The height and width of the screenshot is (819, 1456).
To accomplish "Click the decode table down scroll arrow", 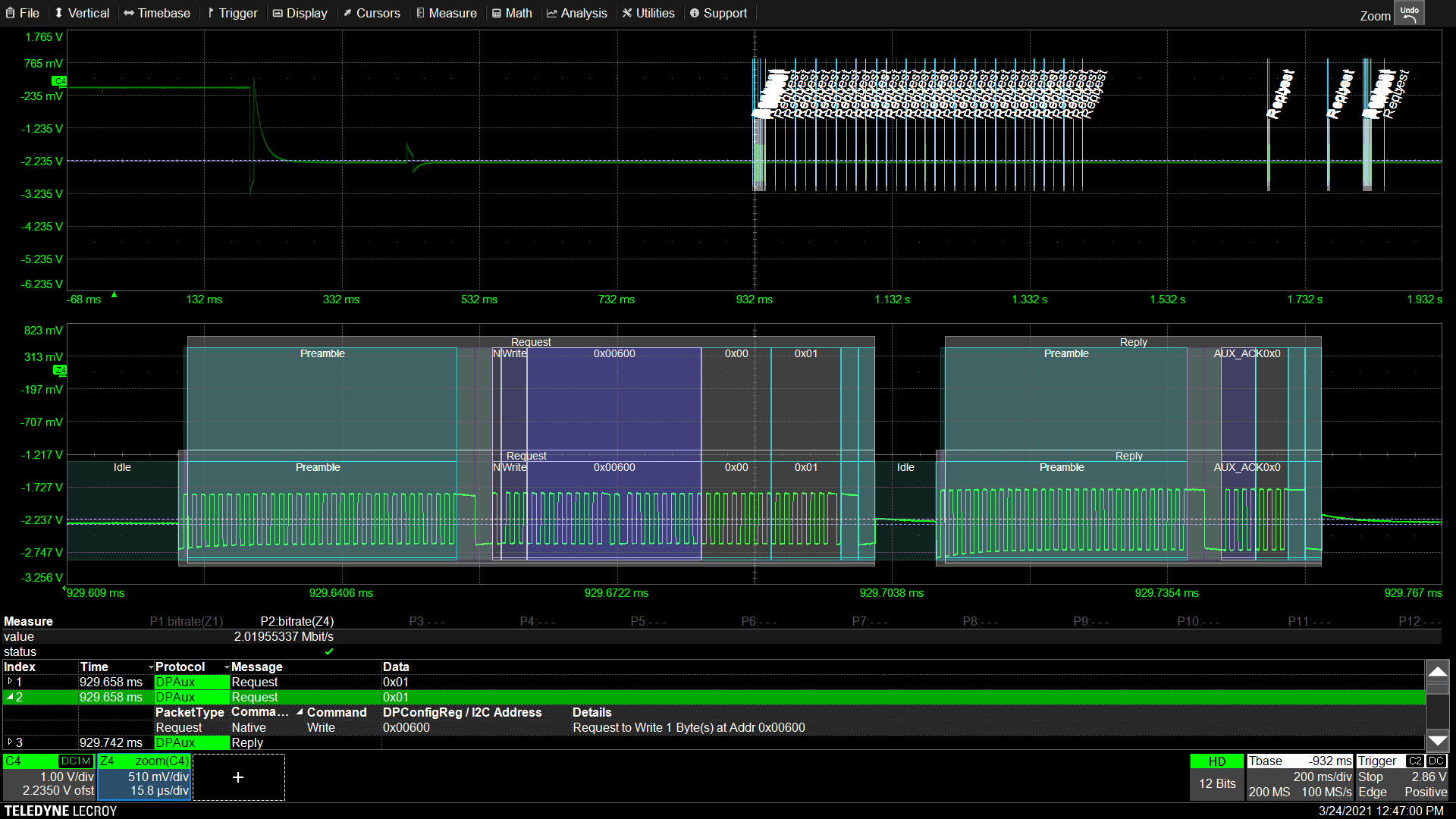I will (x=1438, y=739).
